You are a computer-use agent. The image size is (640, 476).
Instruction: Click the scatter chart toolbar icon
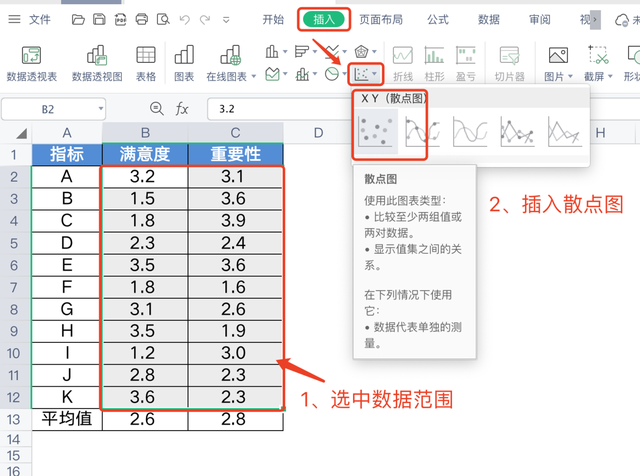(362, 74)
